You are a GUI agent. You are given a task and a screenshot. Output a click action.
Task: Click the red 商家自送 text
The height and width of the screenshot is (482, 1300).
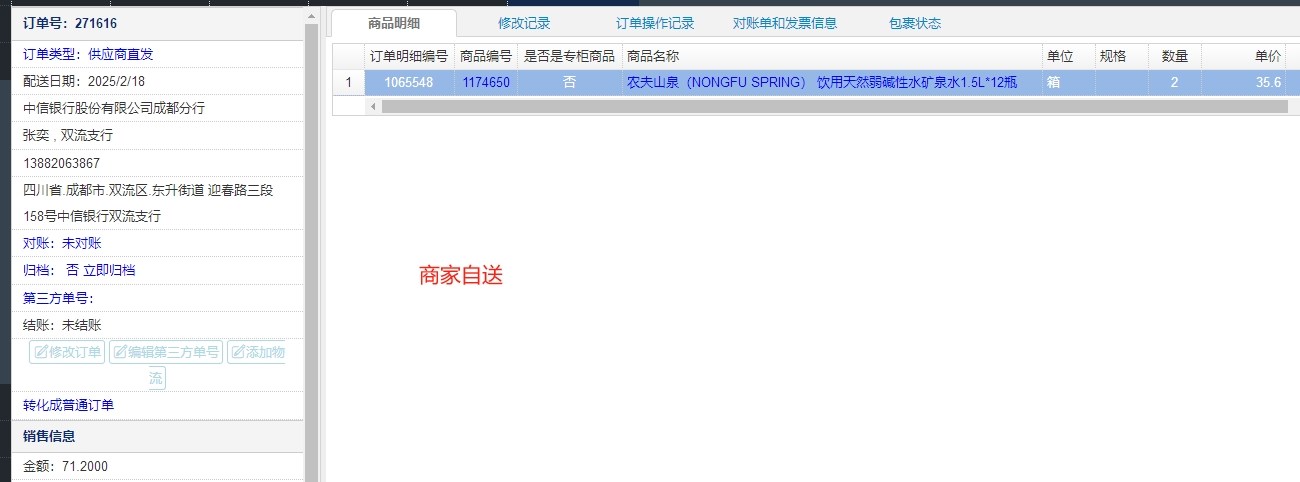[460, 276]
